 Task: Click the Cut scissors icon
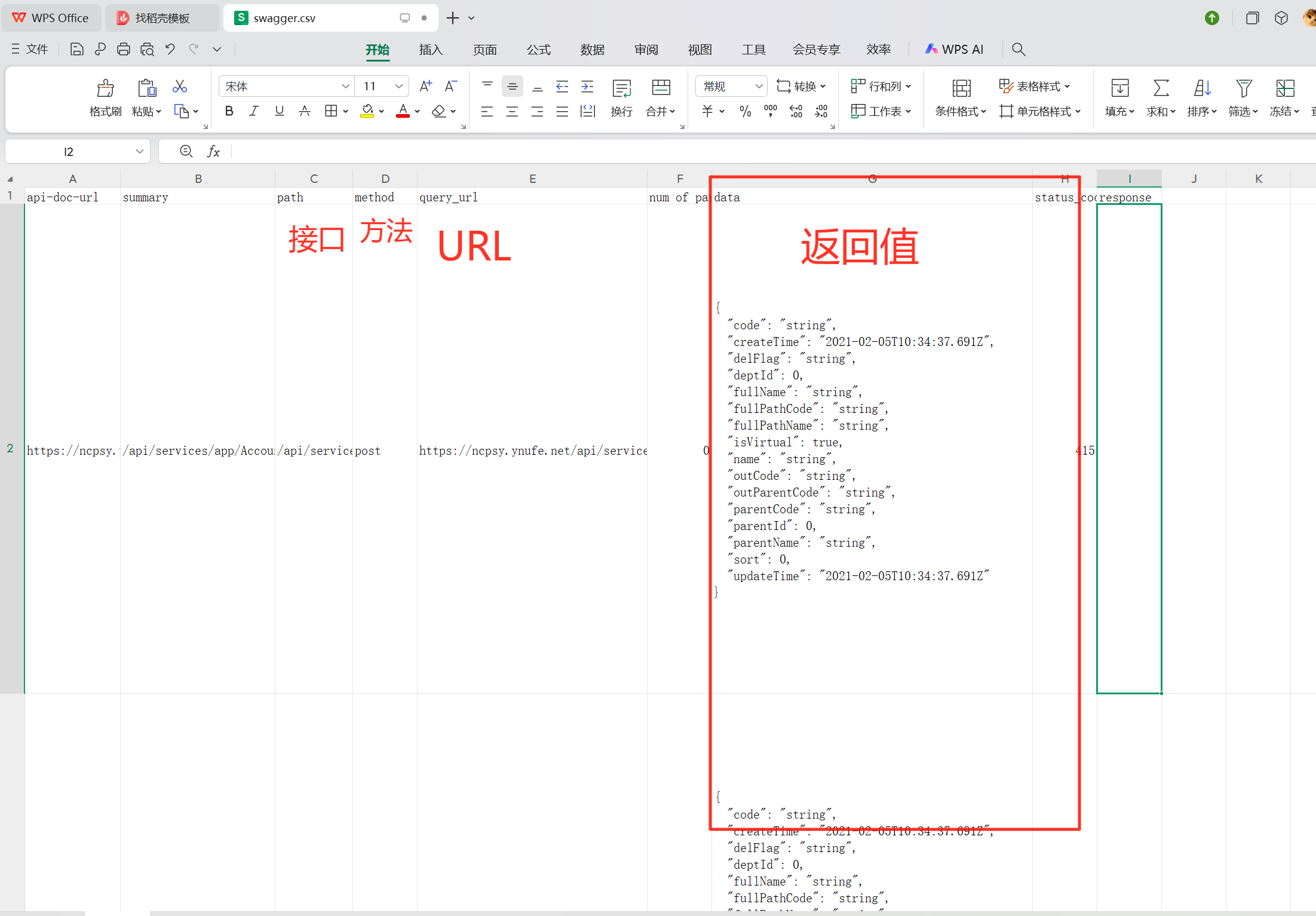click(179, 87)
